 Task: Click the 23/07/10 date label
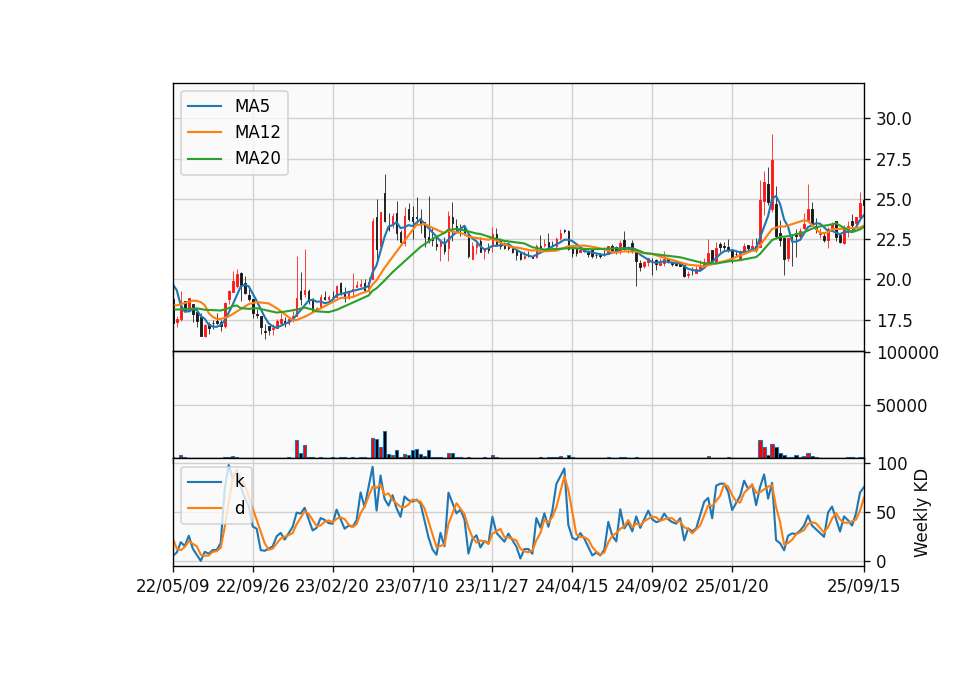412,587
